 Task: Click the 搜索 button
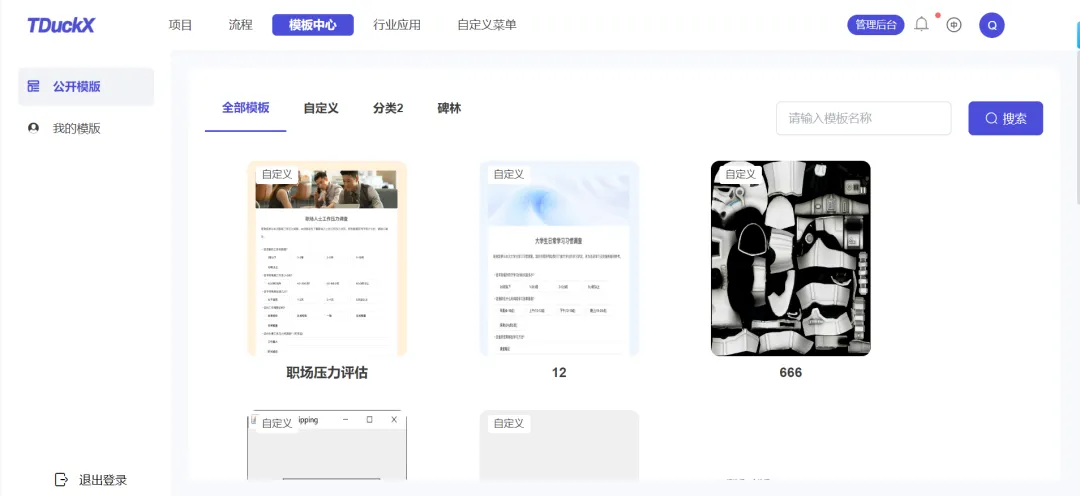click(1006, 118)
